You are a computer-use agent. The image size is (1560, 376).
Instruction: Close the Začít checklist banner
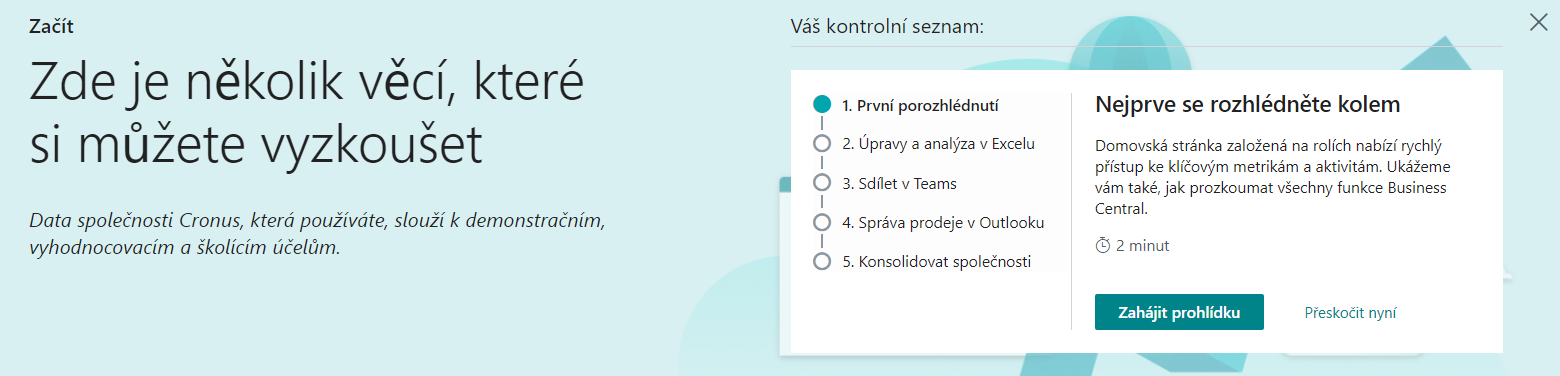coord(1538,22)
